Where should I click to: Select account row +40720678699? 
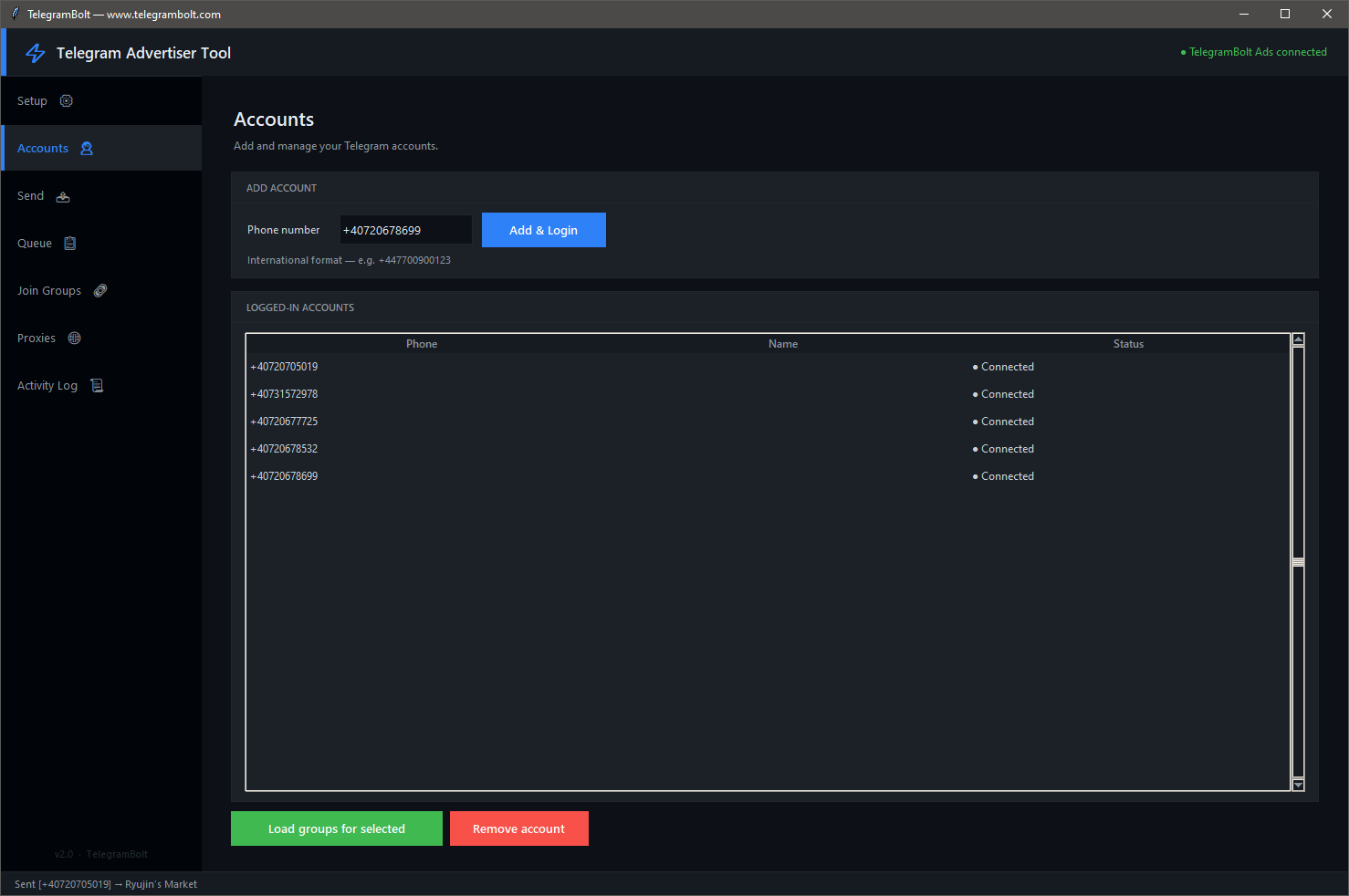[x=768, y=476]
